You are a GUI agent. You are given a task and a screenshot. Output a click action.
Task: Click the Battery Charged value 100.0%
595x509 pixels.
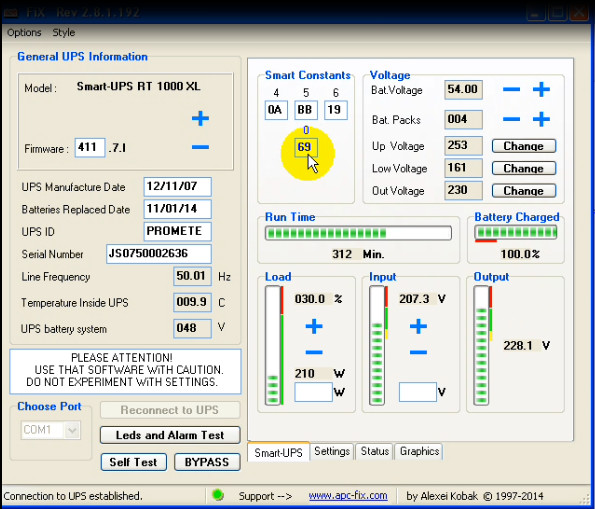pyautogui.click(x=520, y=254)
